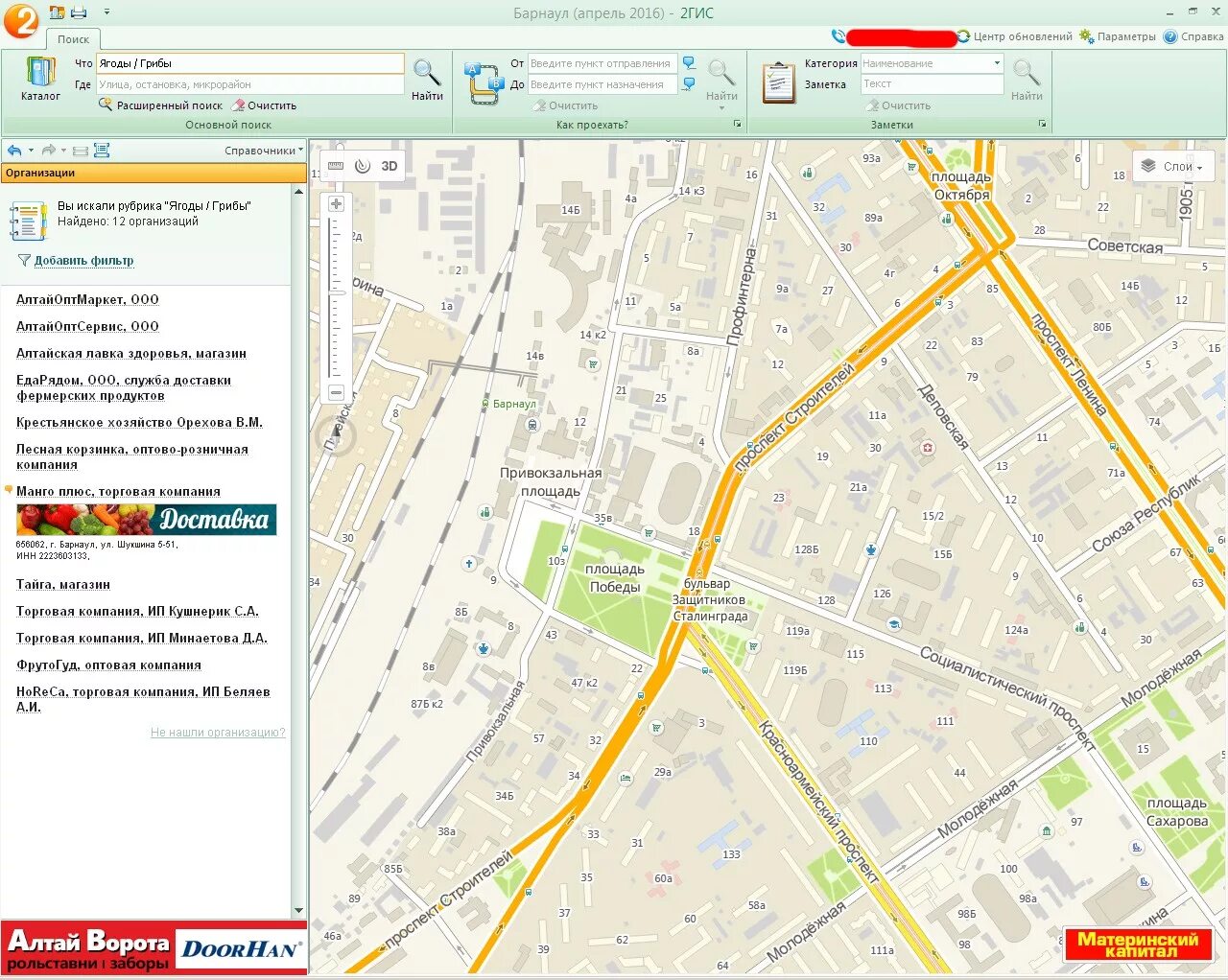Open АлтайОптМаркет, ООО organization
The width and height of the screenshot is (1228, 980).
87,300
